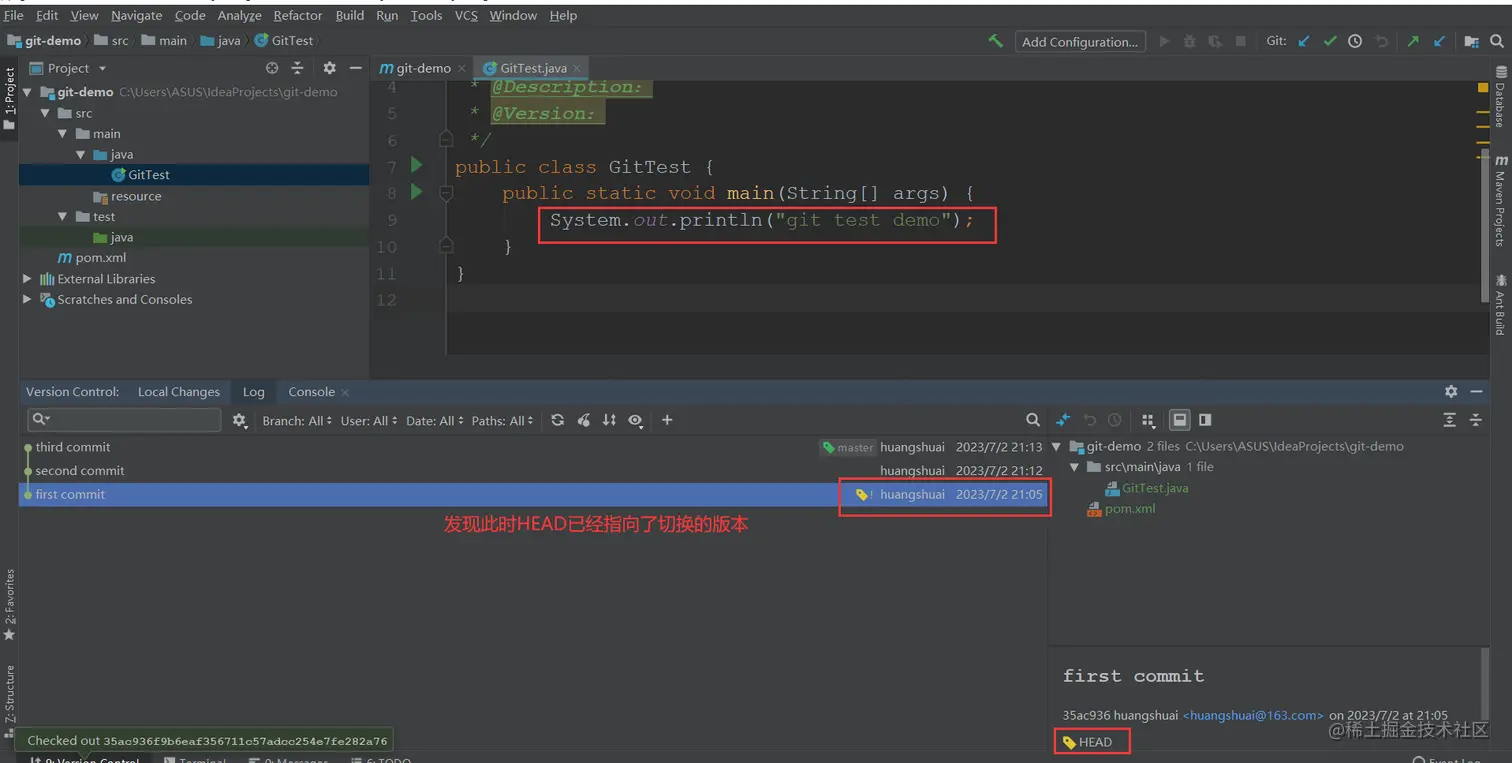Viewport: 1512px width, 763px height.
Task: Select third commit row in log
Action: pos(532,447)
